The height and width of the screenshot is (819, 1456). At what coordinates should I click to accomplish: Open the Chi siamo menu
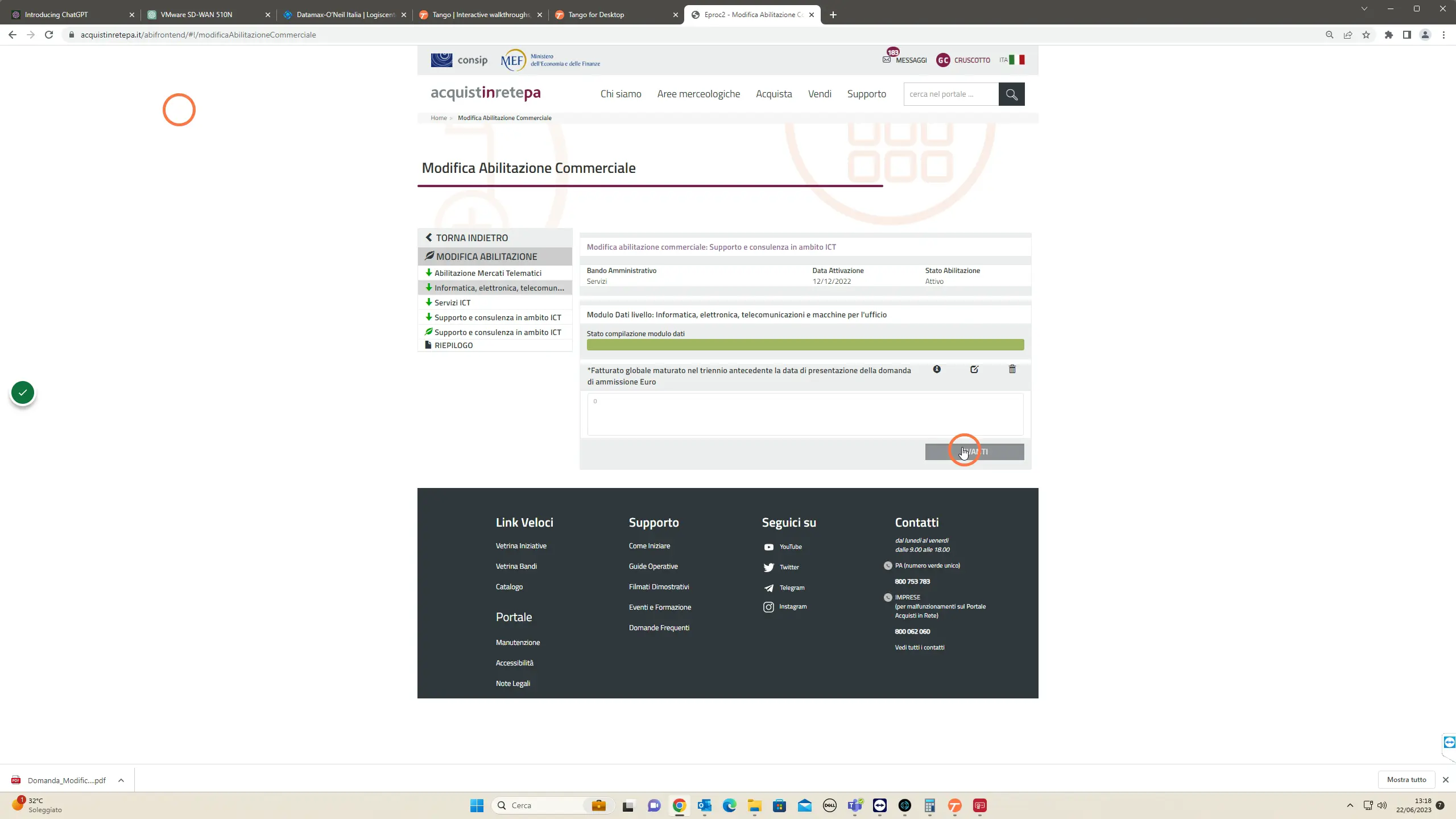(x=621, y=94)
